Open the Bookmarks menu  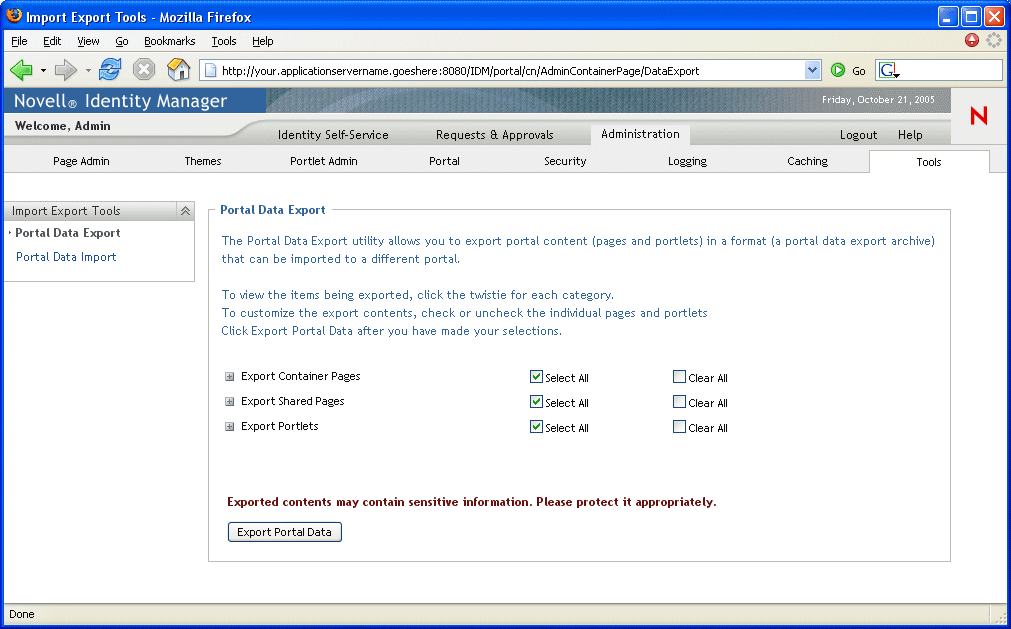tap(170, 41)
